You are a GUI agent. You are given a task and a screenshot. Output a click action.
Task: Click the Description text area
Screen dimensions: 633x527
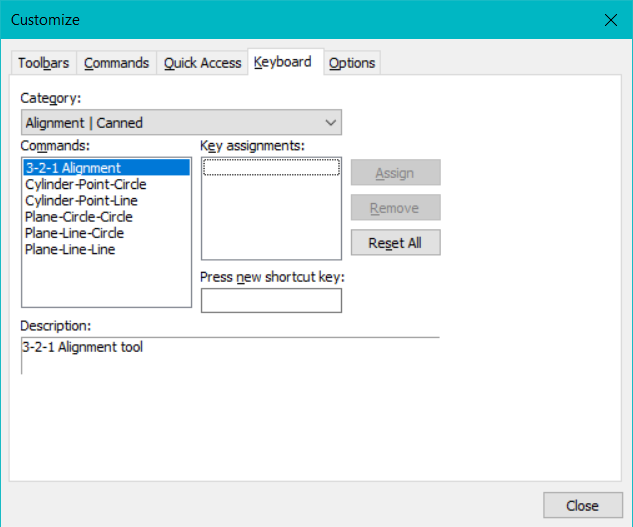click(230, 356)
